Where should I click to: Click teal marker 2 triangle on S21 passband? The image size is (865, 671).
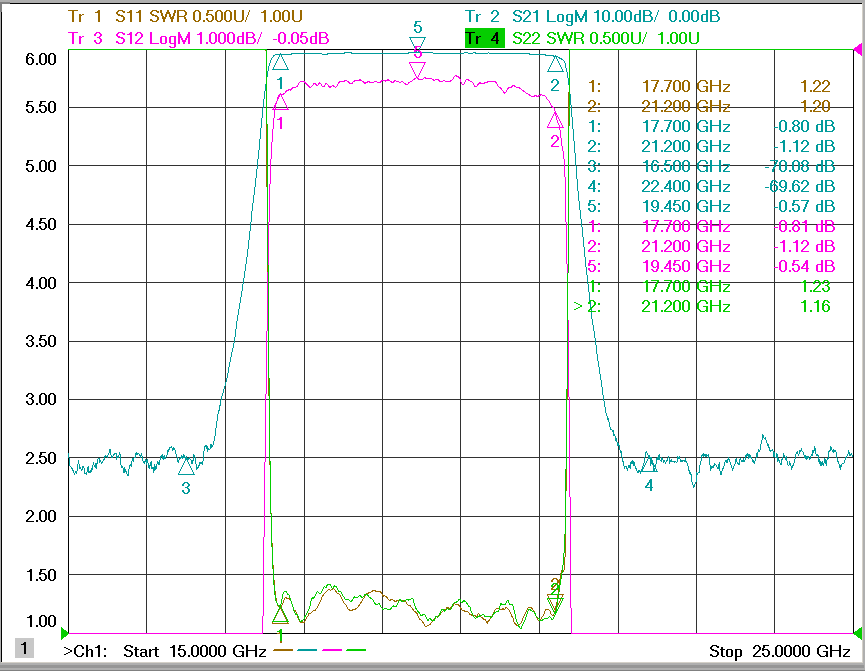tap(556, 64)
